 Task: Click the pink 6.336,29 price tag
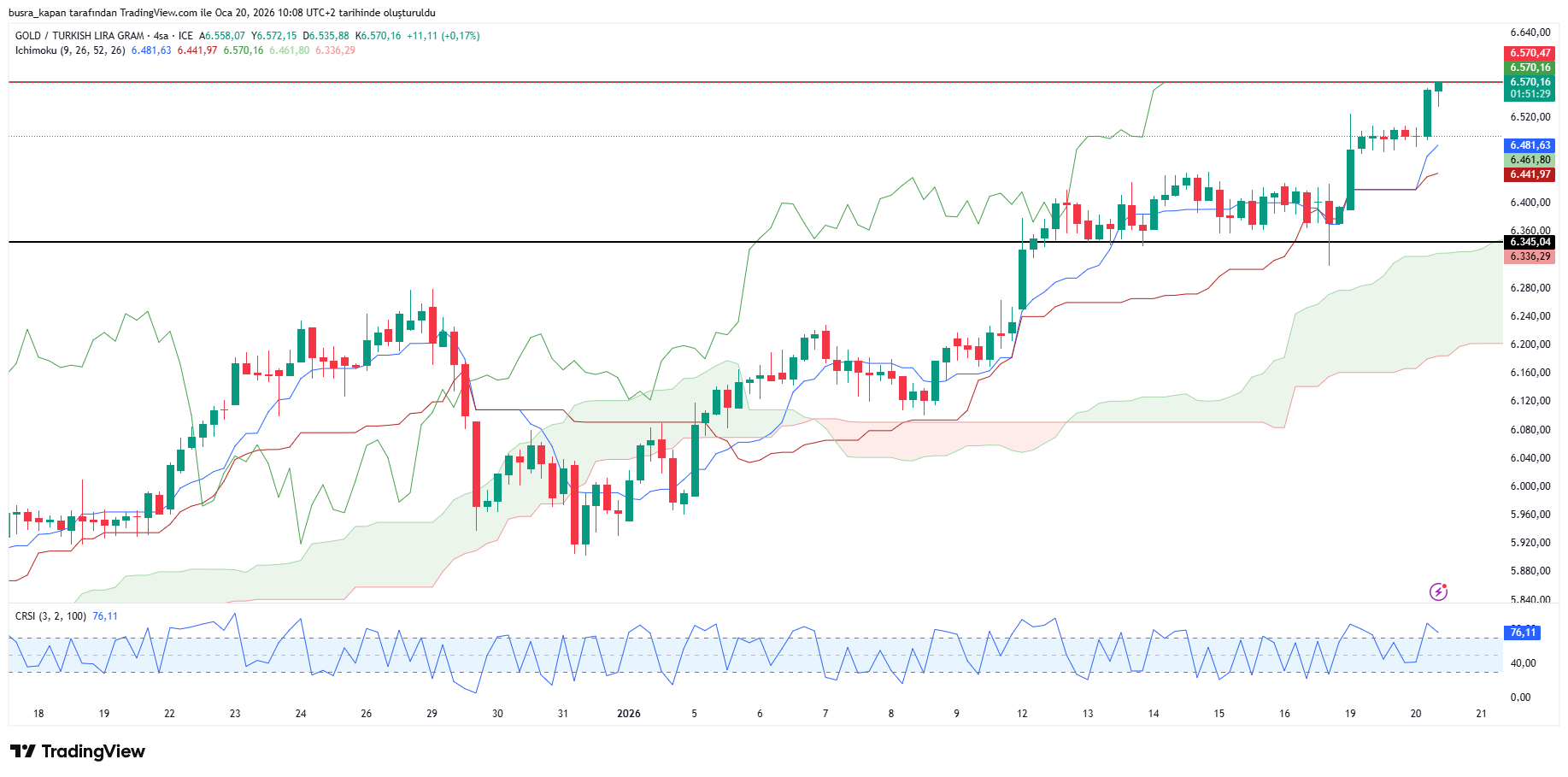click(1529, 256)
